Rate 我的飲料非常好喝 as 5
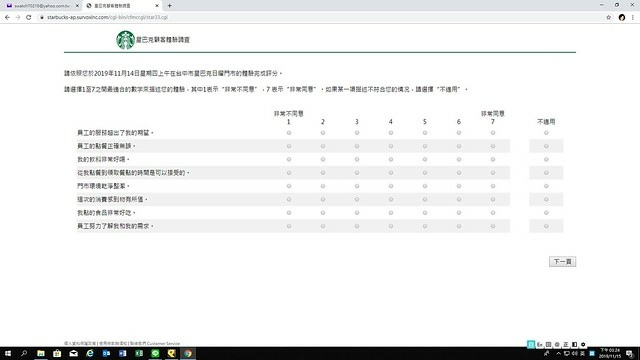Screen dimensions: 640x360 pyautogui.click(x=425, y=160)
